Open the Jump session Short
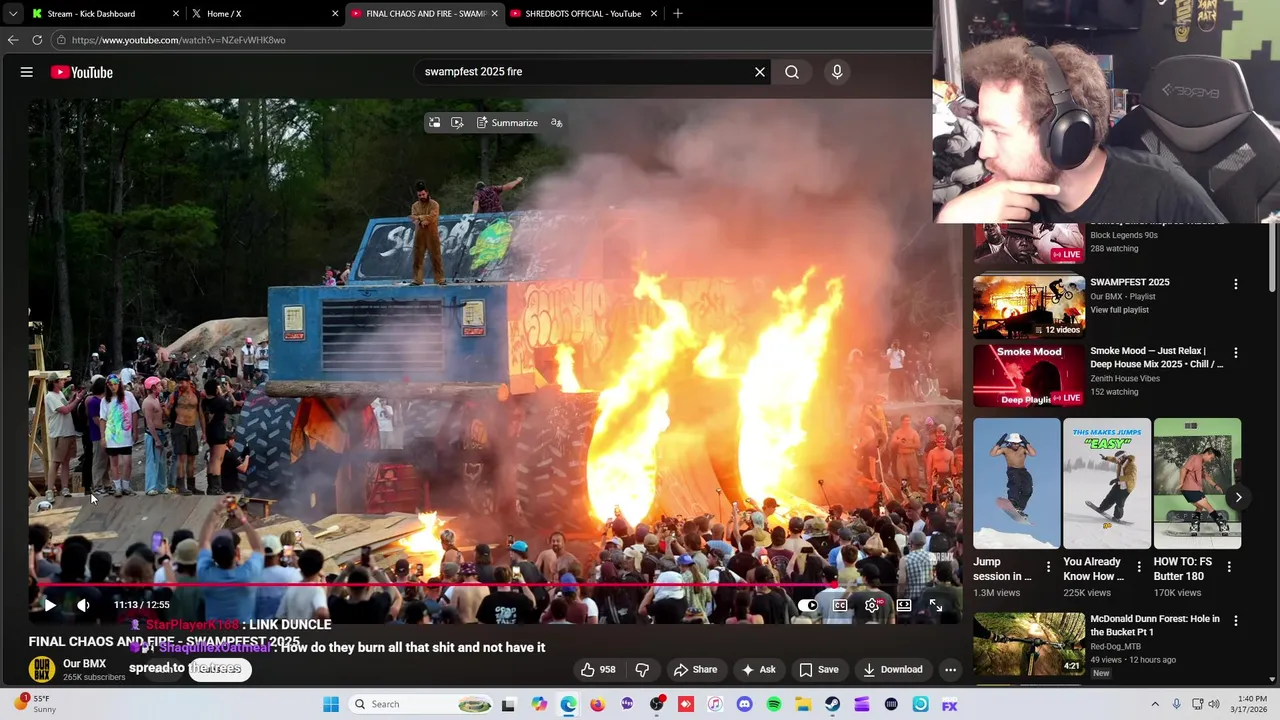 tap(1017, 484)
